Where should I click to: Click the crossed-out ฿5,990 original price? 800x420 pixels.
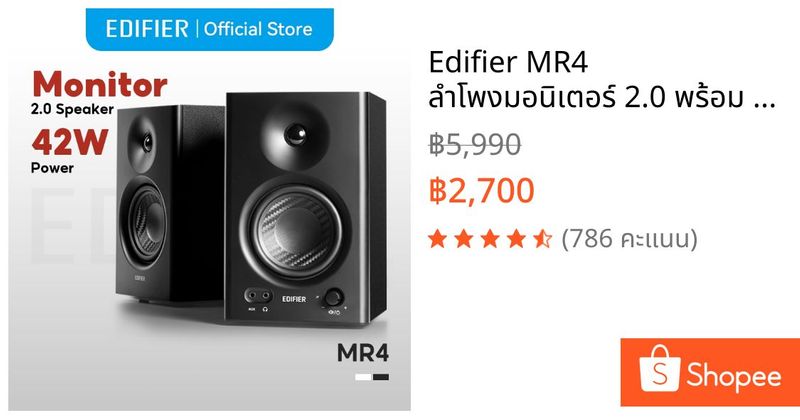click(474, 144)
